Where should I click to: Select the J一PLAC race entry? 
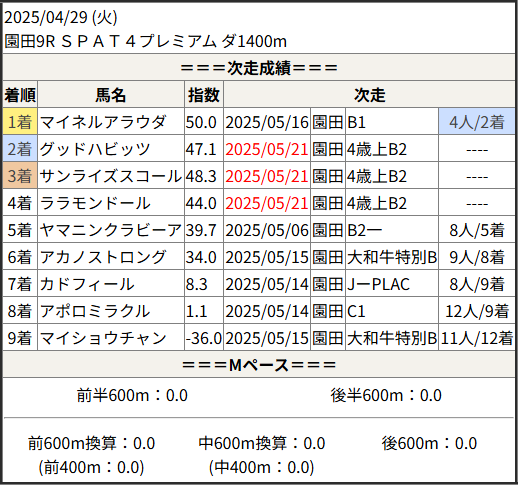pos(378,284)
